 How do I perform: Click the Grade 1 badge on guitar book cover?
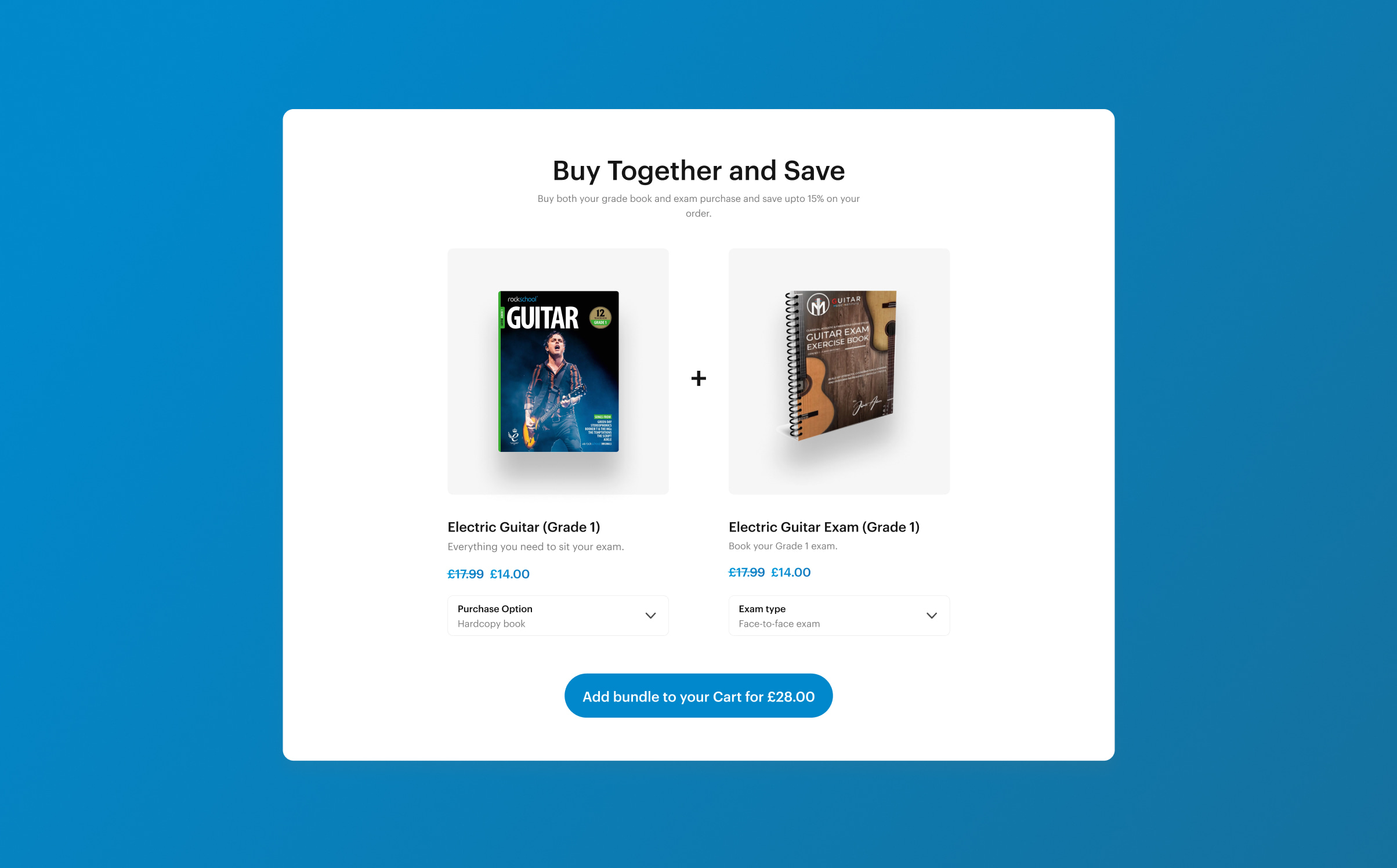pyautogui.click(x=600, y=317)
